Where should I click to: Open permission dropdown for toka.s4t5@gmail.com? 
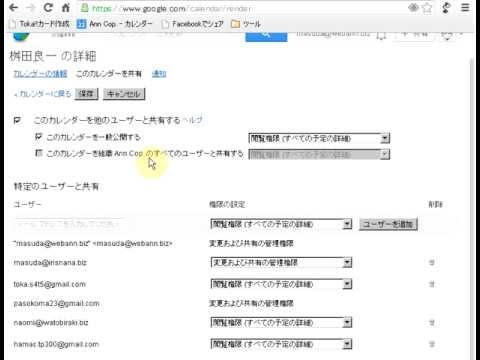[281, 284]
